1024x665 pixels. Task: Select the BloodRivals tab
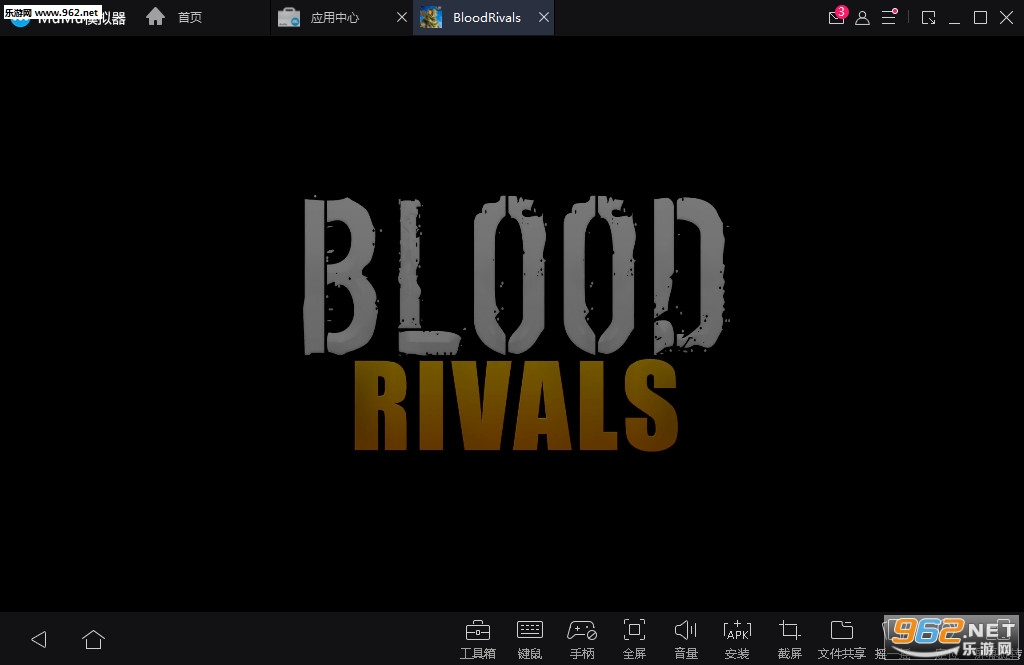coord(486,18)
